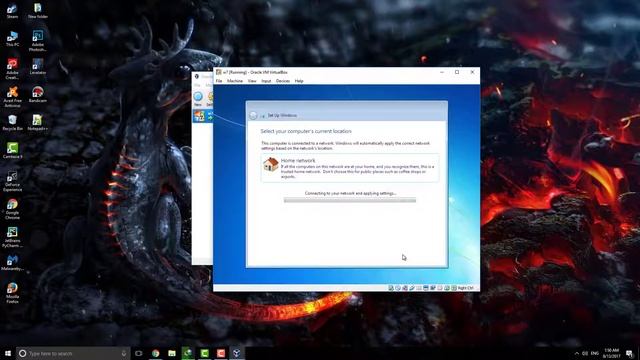Open the Machine menu in the VM window

click(x=235, y=81)
